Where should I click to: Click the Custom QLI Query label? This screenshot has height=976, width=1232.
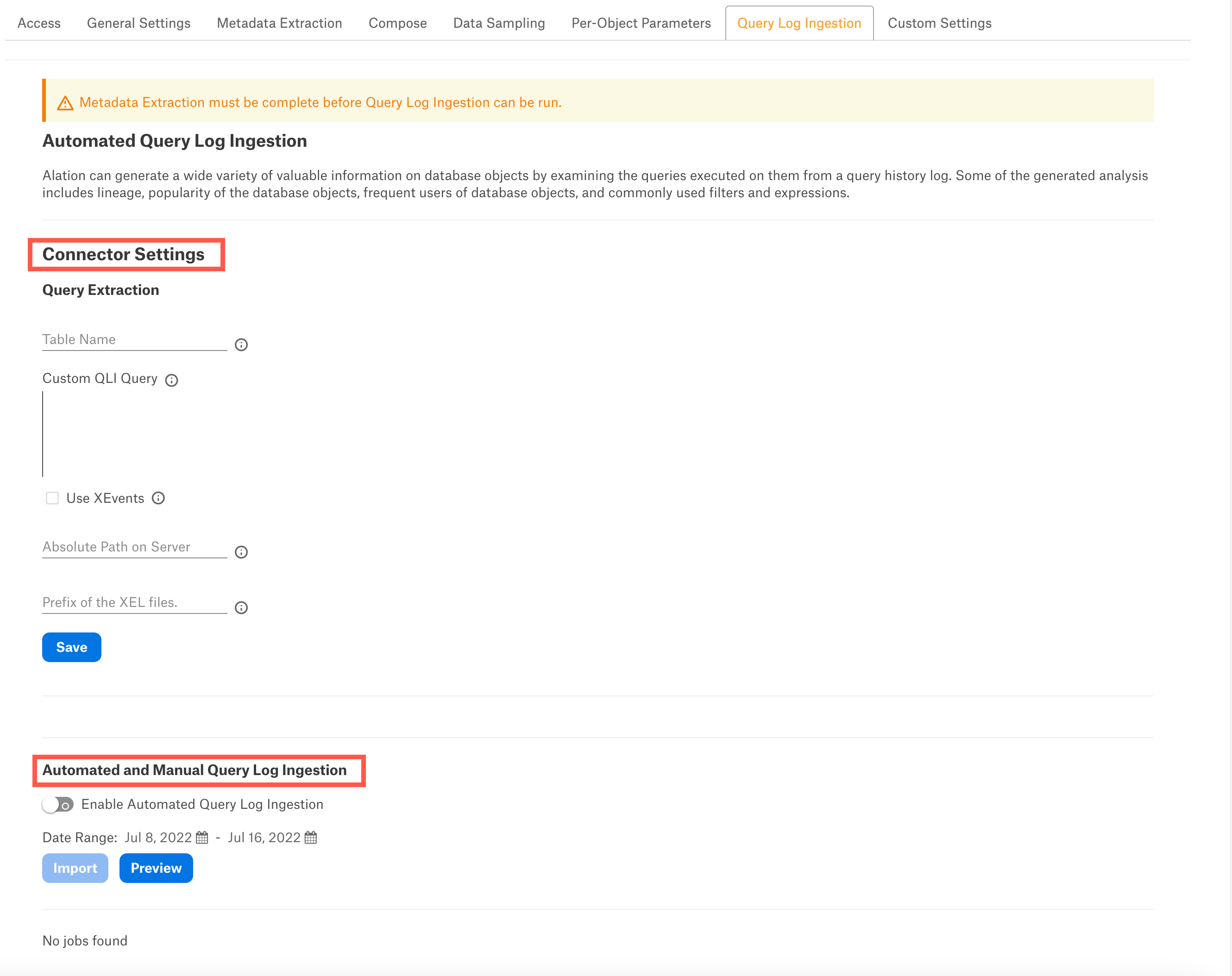(x=100, y=379)
